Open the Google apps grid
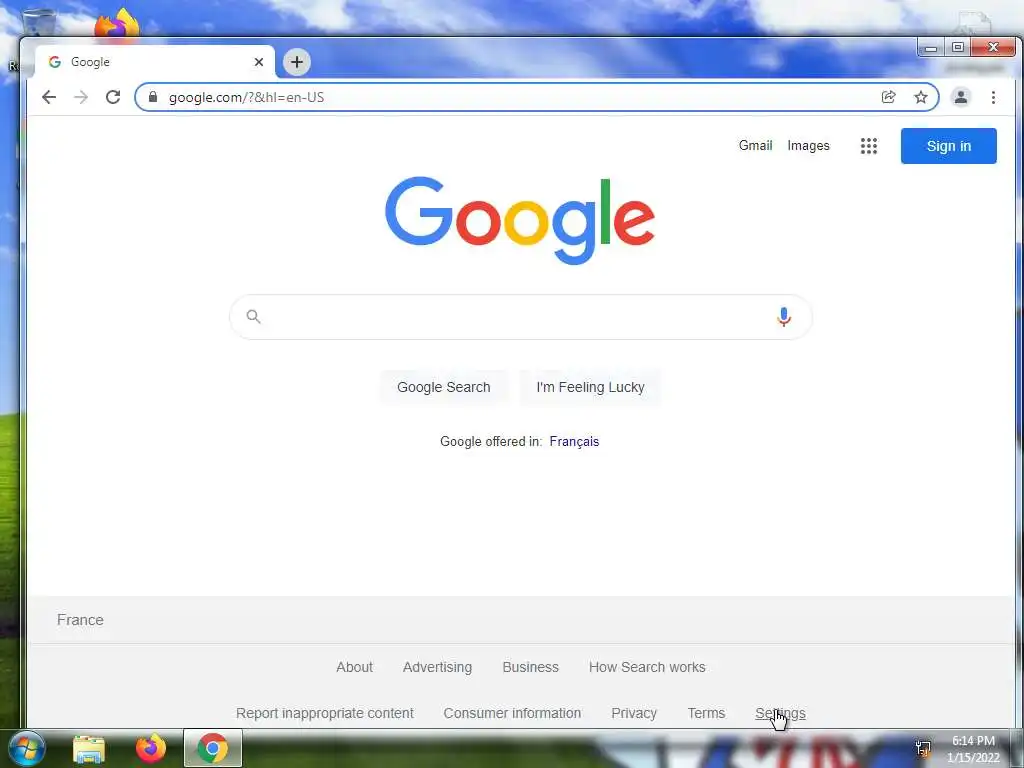This screenshot has width=1024, height=768. tap(869, 146)
